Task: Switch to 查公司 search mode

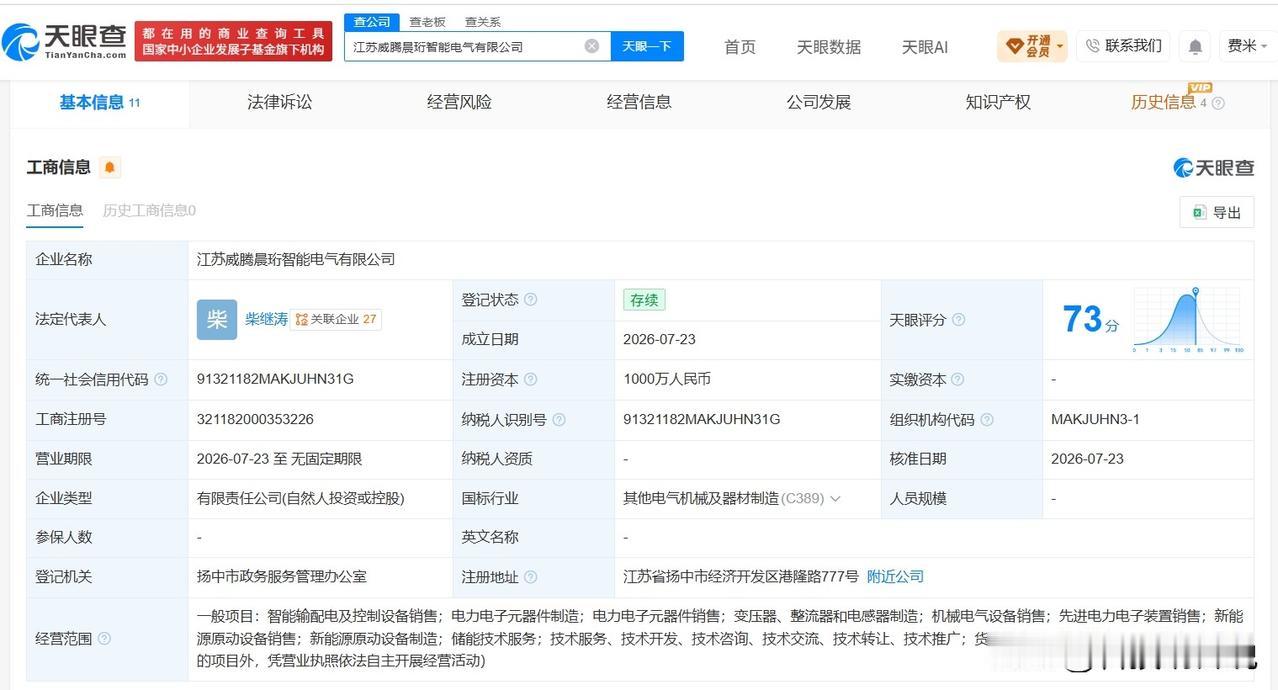Action: click(x=372, y=21)
